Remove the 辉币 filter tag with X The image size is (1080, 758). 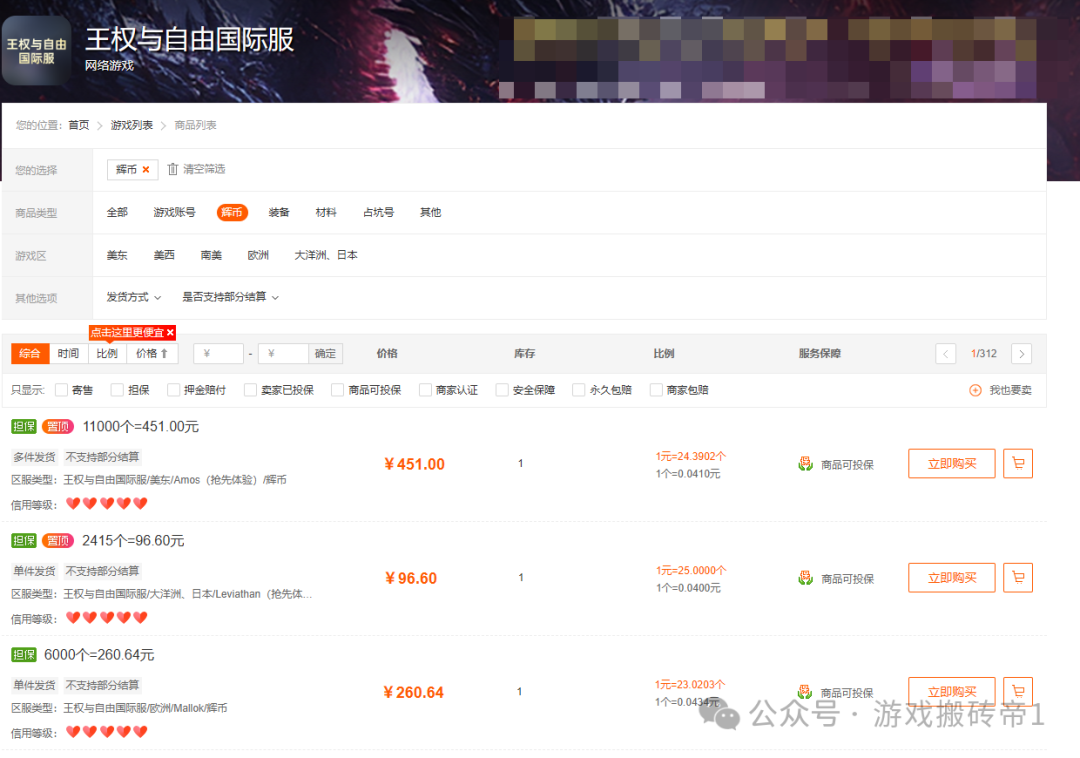pyautogui.click(x=146, y=170)
